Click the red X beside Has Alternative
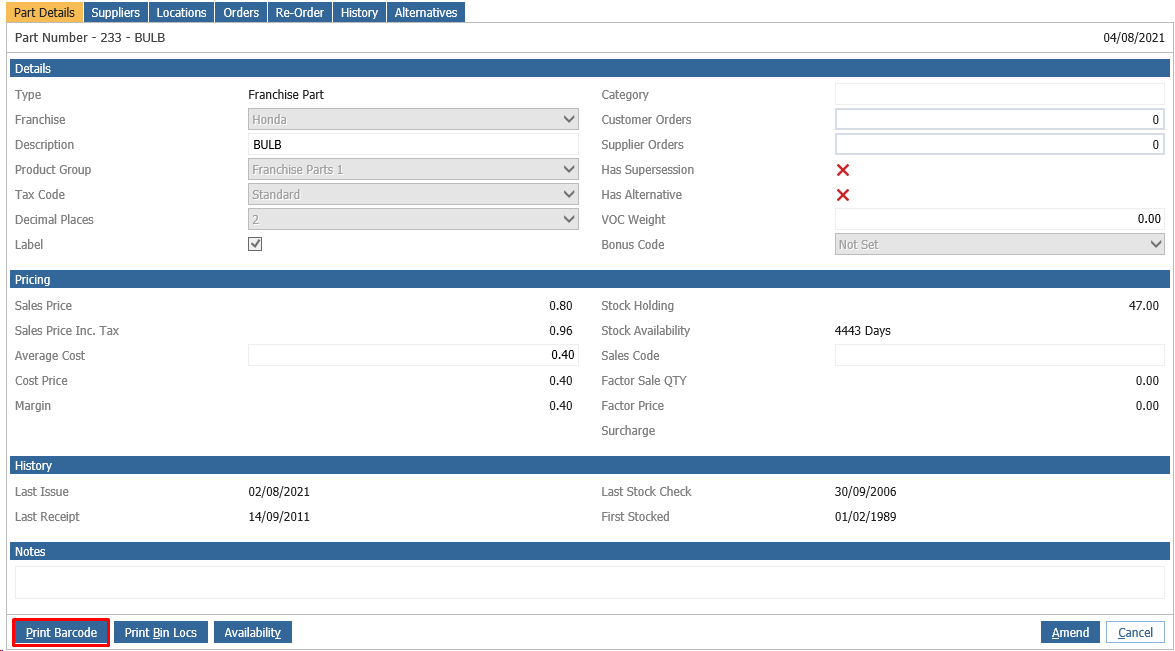 point(842,195)
